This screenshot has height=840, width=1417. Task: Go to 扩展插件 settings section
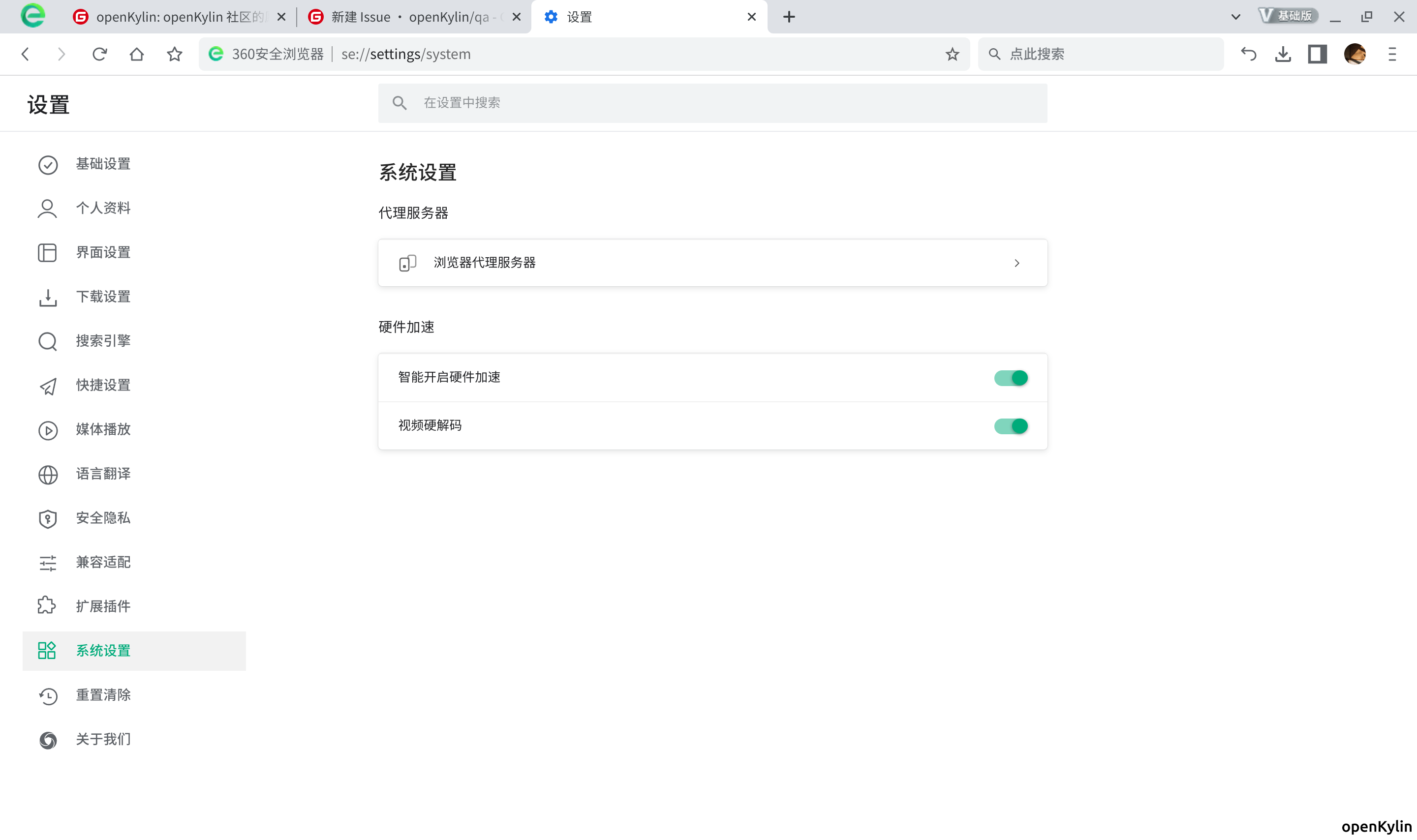coord(103,606)
